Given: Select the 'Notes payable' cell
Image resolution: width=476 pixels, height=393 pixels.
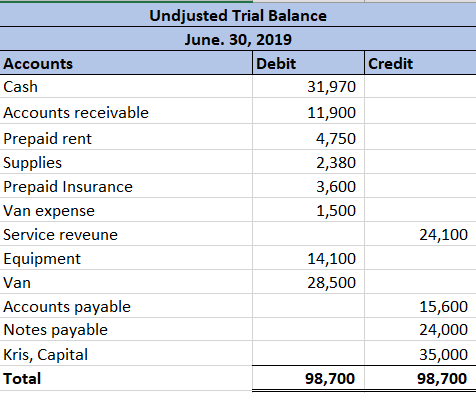Looking at the screenshot, I should coord(126,329).
